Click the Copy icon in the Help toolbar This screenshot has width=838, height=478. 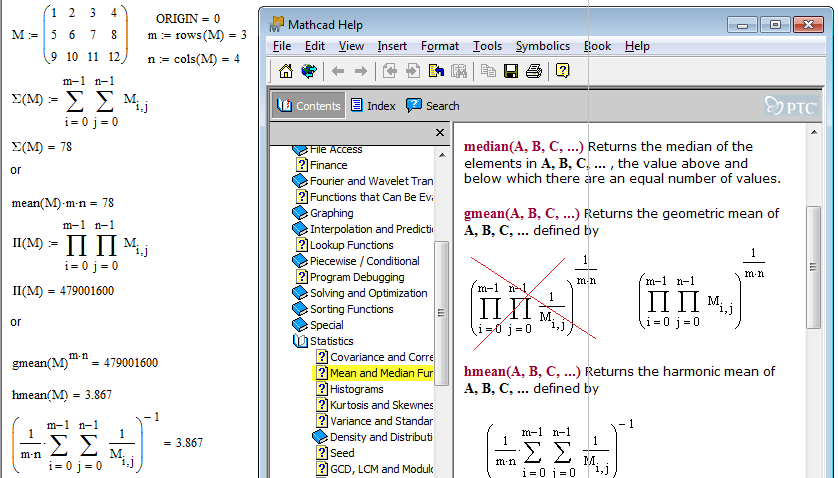488,71
